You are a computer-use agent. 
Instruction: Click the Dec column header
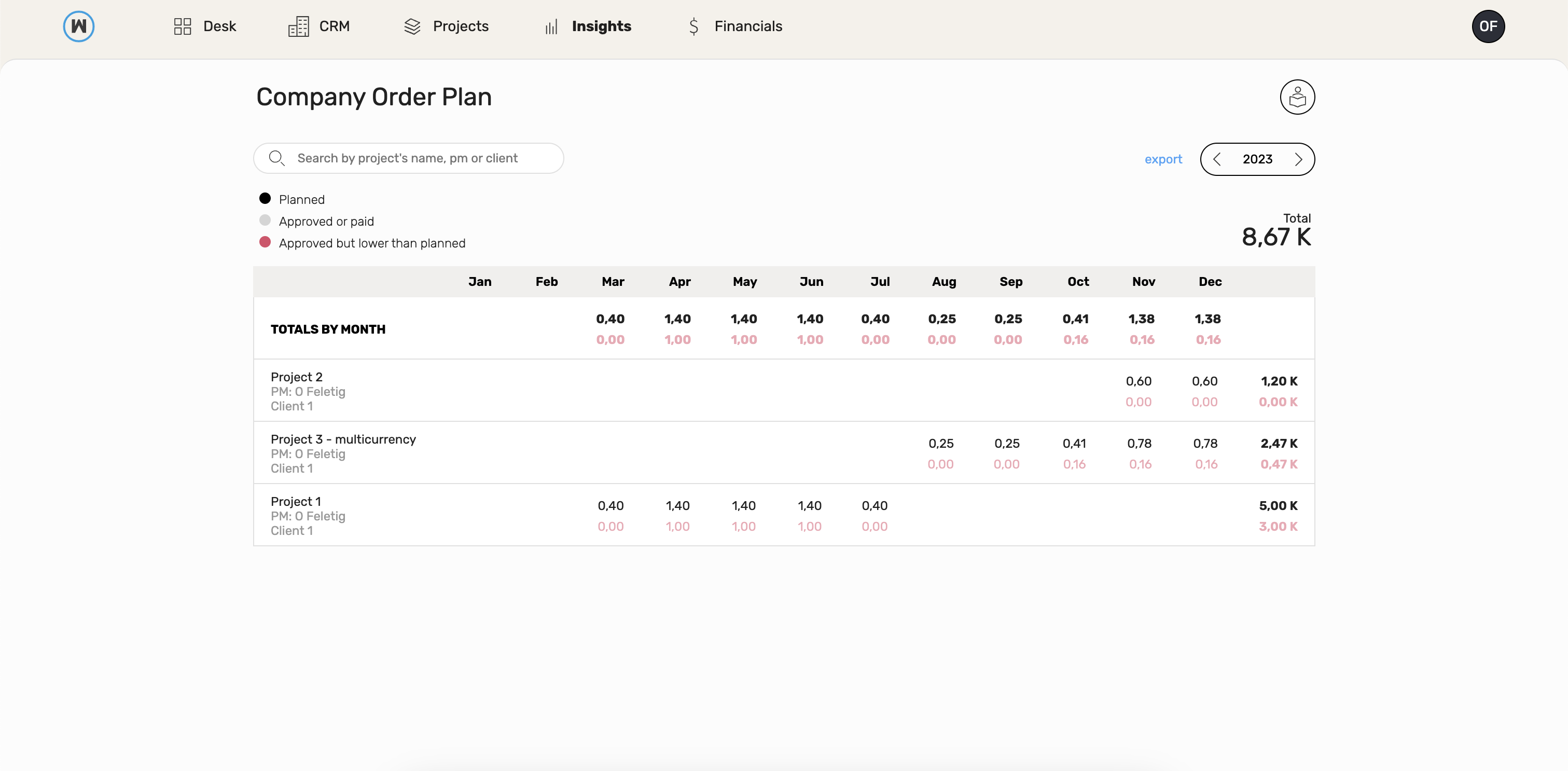click(x=1210, y=281)
